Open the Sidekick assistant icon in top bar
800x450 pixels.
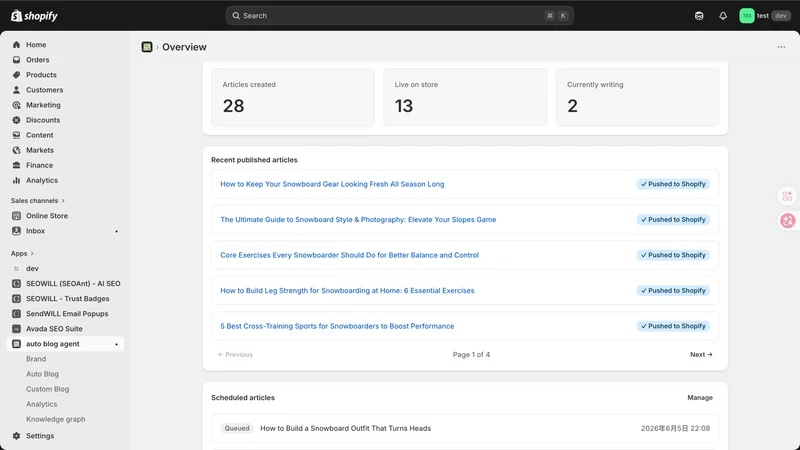tap(699, 16)
